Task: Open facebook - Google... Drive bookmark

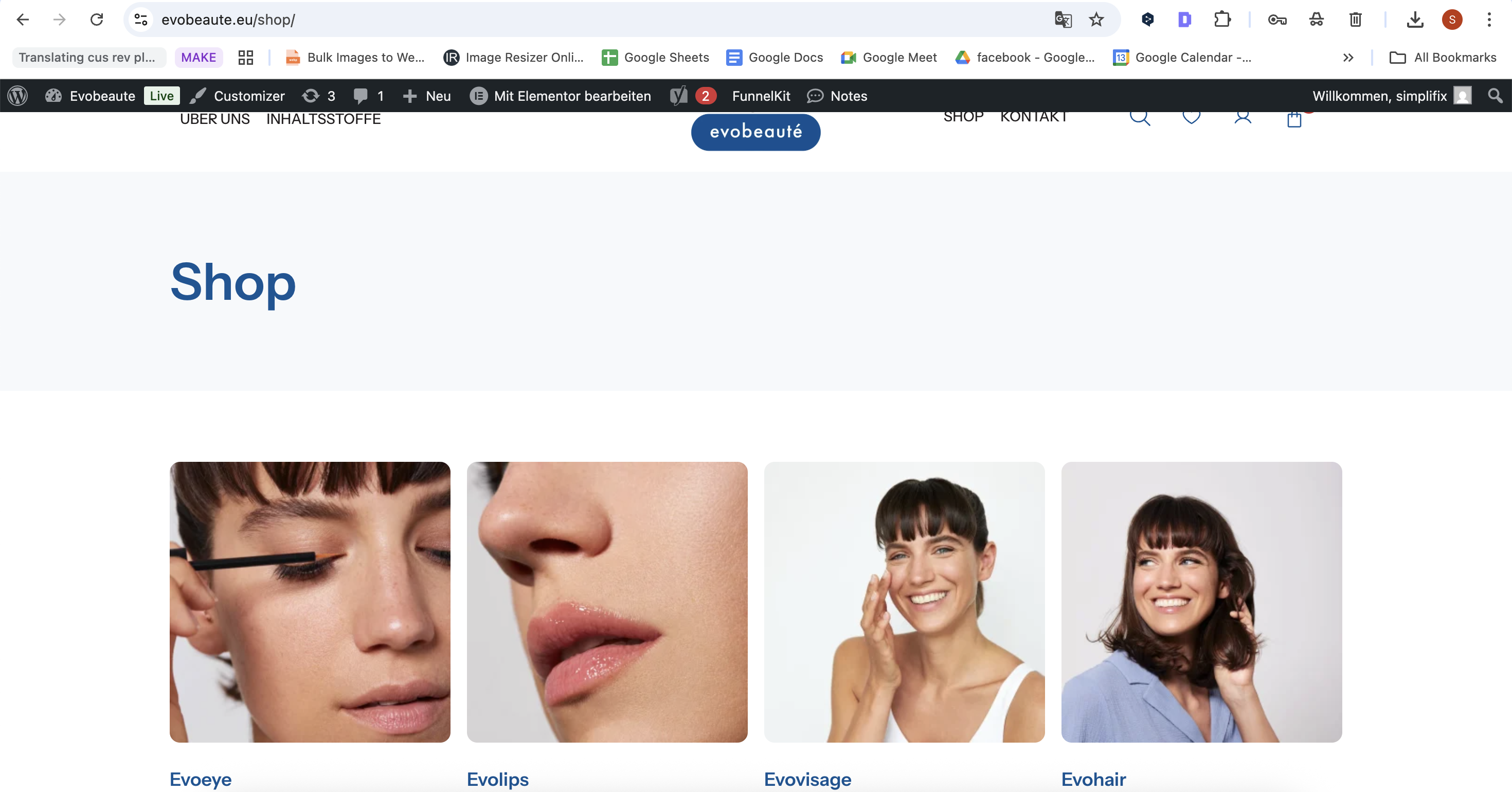Action: (x=1025, y=57)
